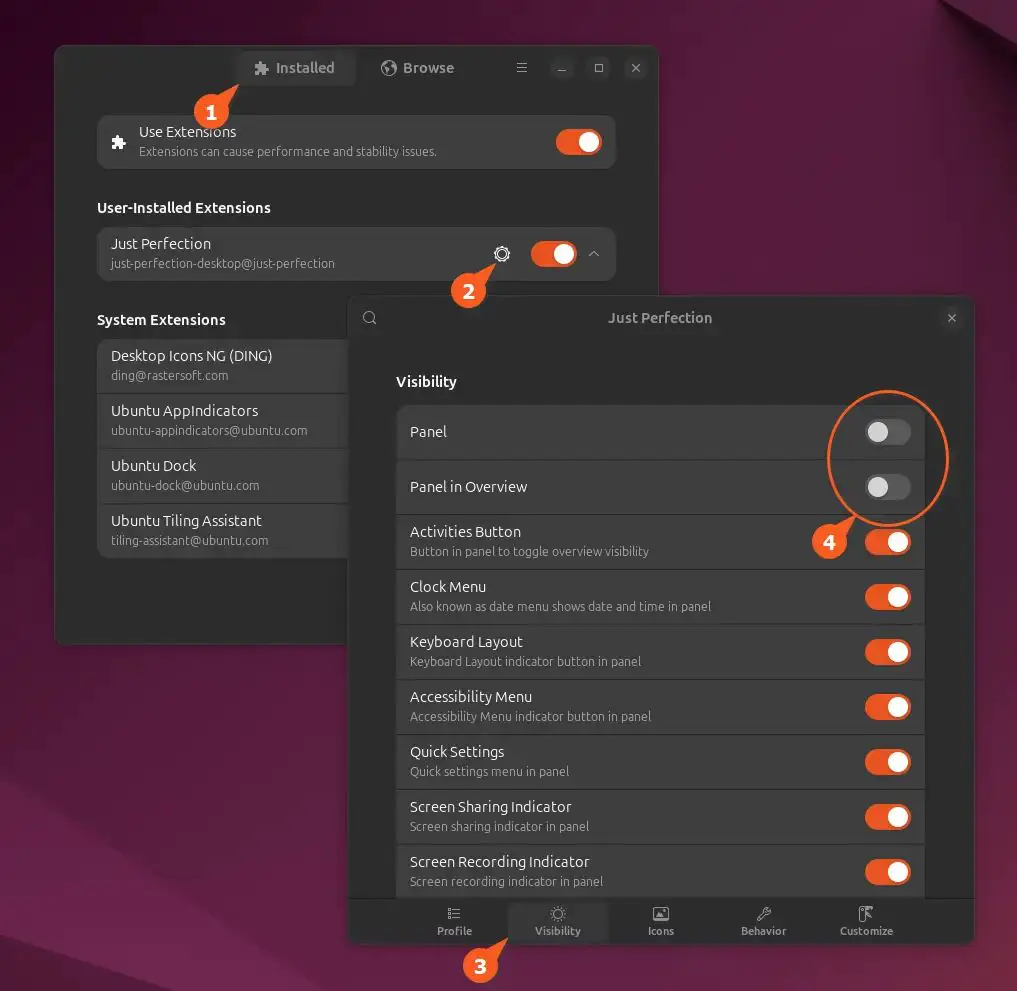Click the search icon in Just Perfection
This screenshot has width=1017, height=991.
click(370, 318)
